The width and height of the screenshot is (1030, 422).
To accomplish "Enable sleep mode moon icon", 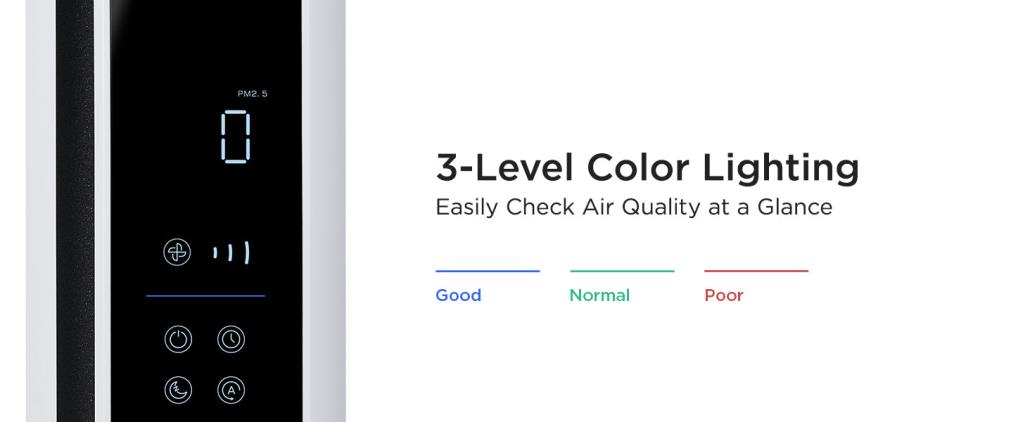I will point(178,390).
